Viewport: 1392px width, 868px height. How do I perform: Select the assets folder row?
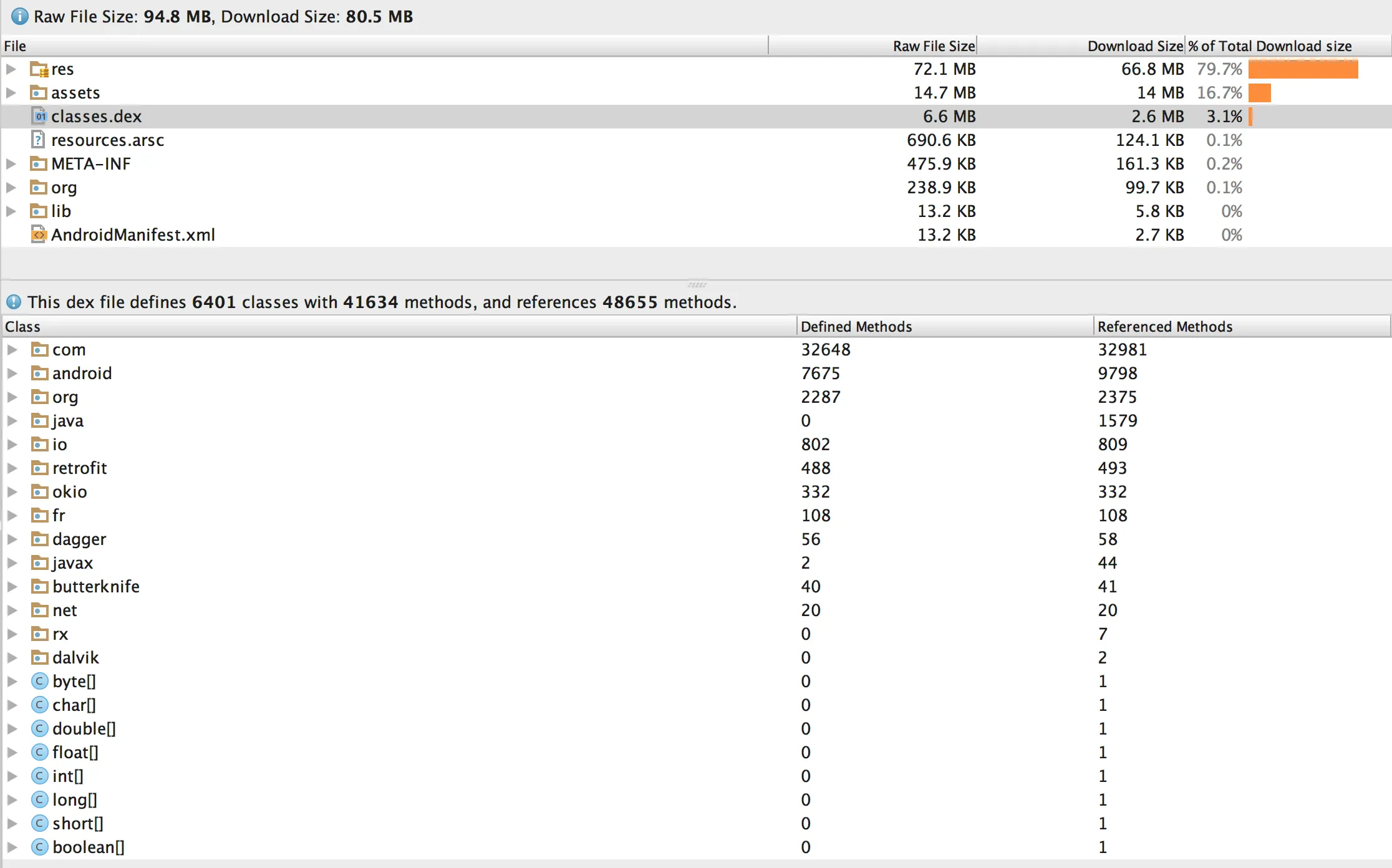[75, 93]
